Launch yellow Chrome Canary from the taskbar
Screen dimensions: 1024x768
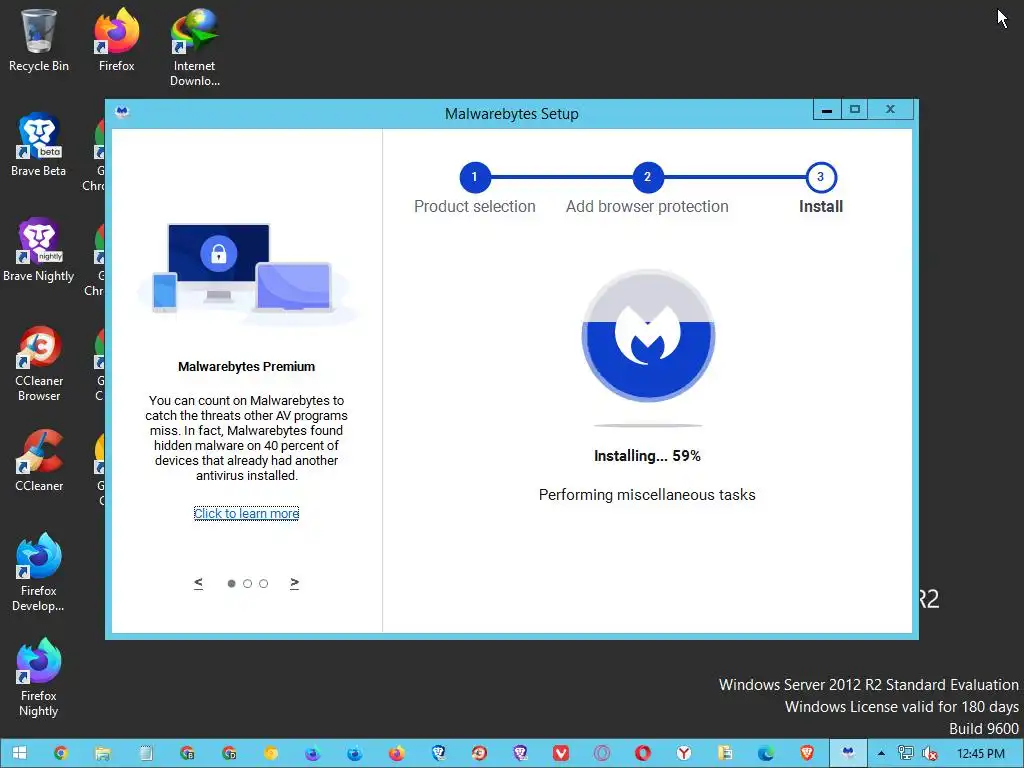pos(270,753)
